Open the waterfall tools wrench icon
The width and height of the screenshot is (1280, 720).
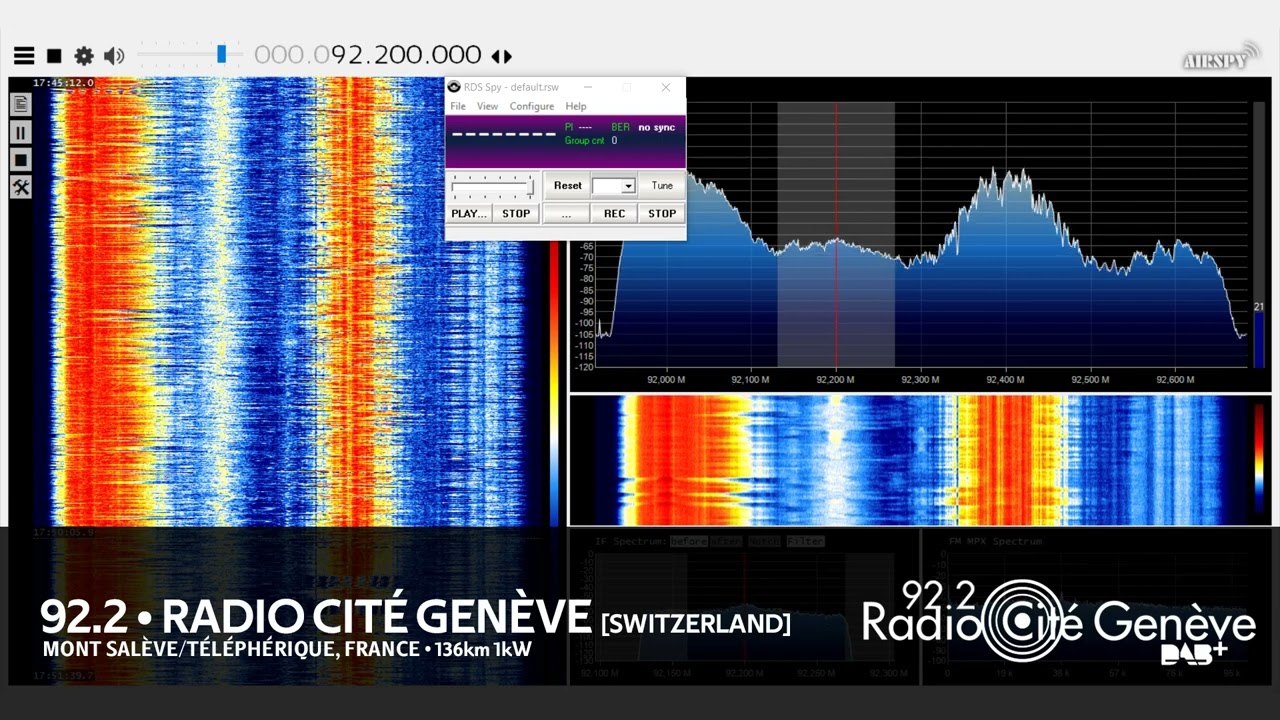pyautogui.click(x=20, y=187)
